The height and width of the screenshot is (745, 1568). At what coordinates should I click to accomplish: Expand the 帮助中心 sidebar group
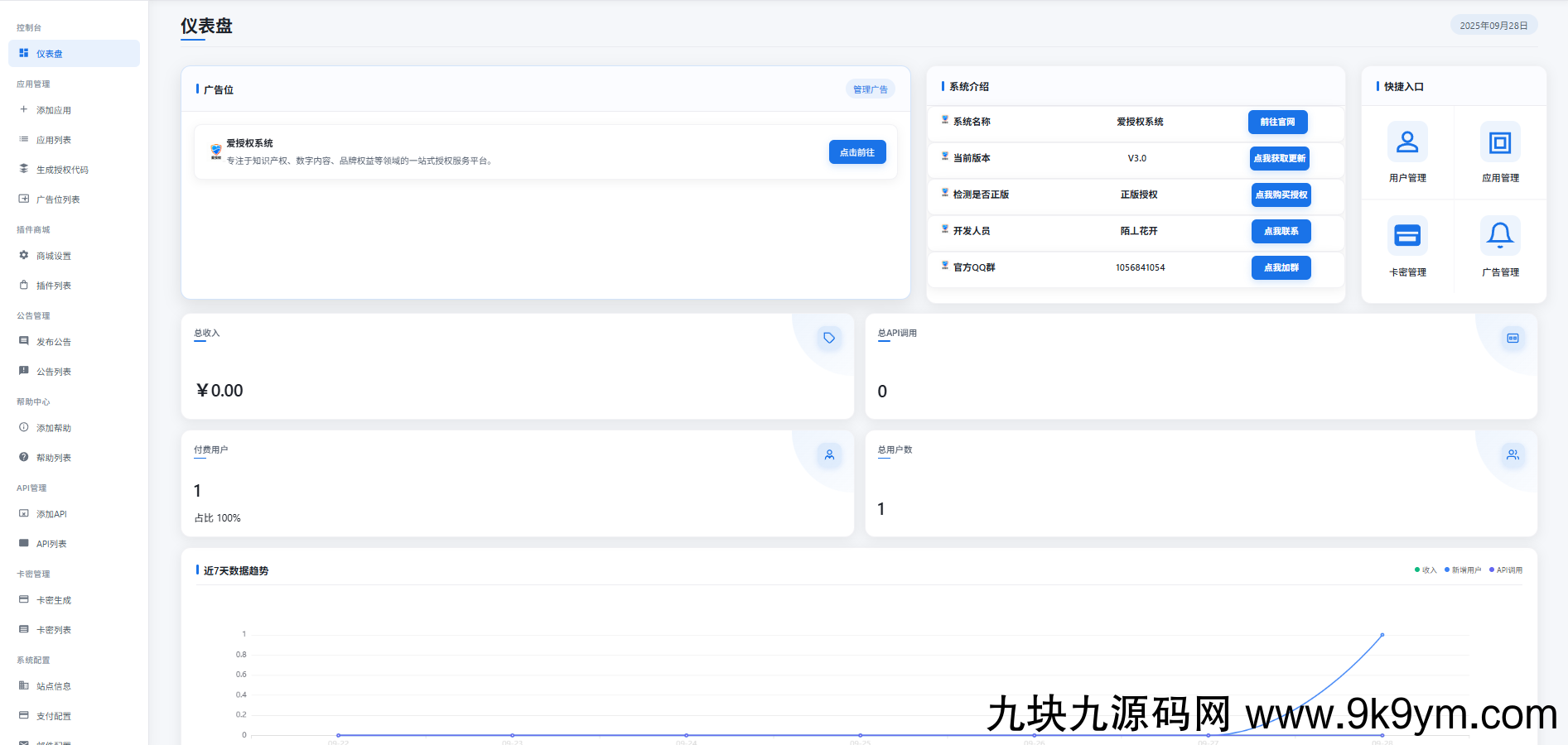[32, 401]
